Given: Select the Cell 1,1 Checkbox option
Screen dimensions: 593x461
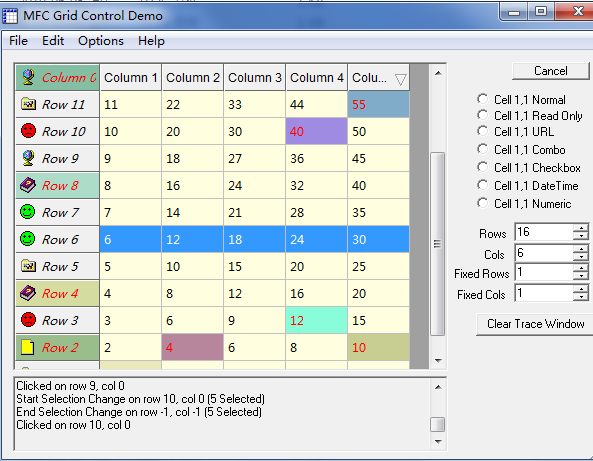Looking at the screenshot, I should (482, 167).
